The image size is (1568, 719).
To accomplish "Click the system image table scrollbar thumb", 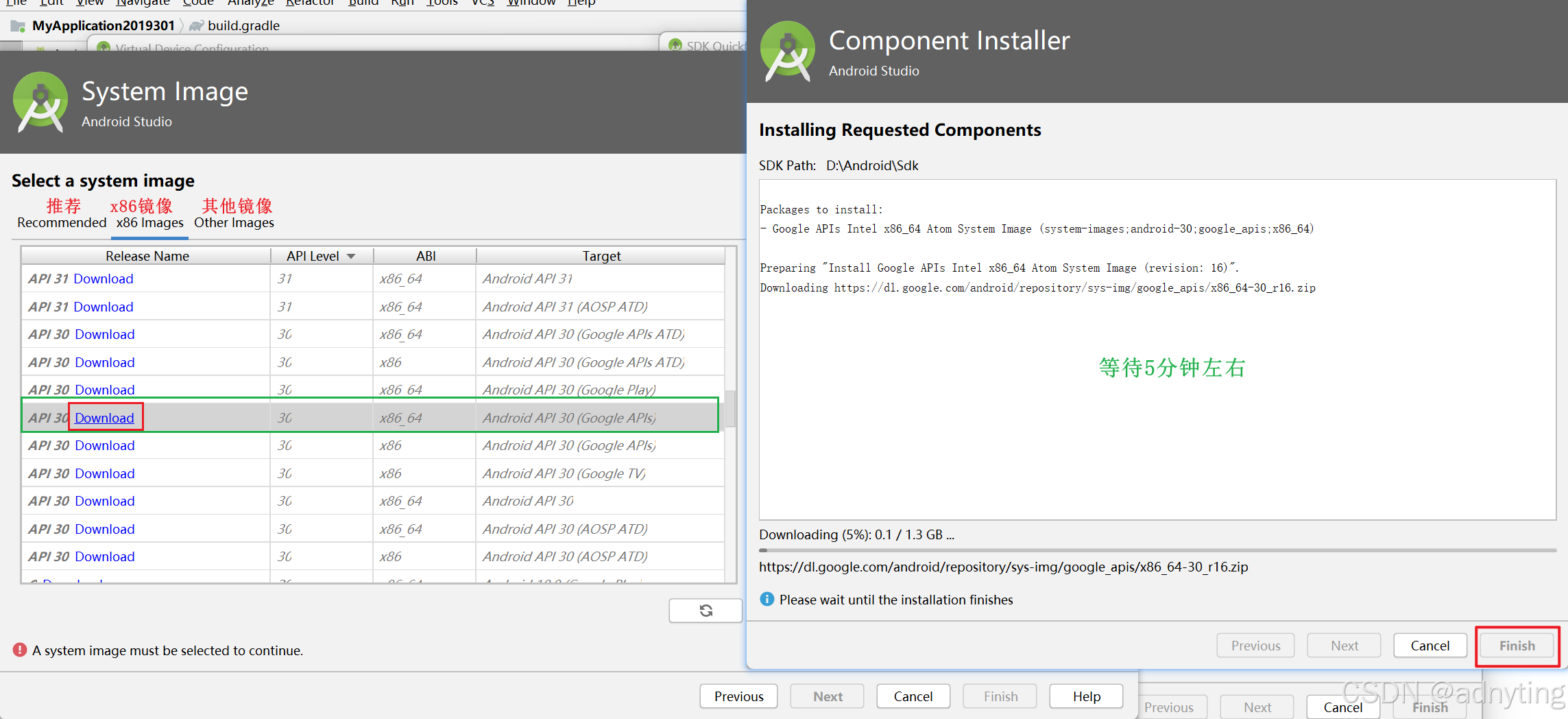I will 730,408.
